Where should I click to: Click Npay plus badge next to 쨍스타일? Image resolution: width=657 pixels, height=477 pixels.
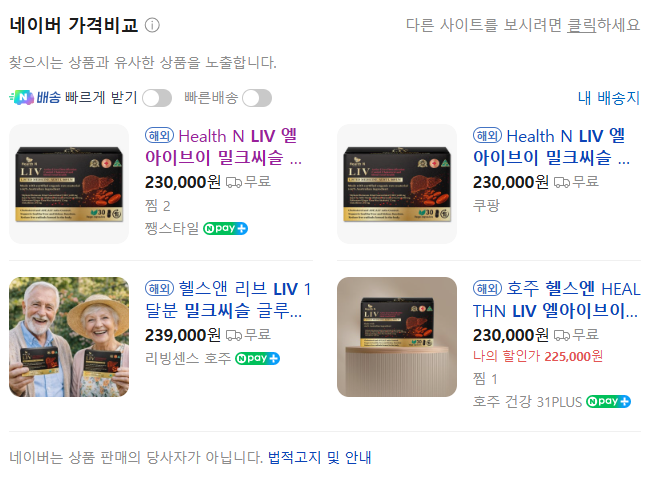click(x=225, y=228)
